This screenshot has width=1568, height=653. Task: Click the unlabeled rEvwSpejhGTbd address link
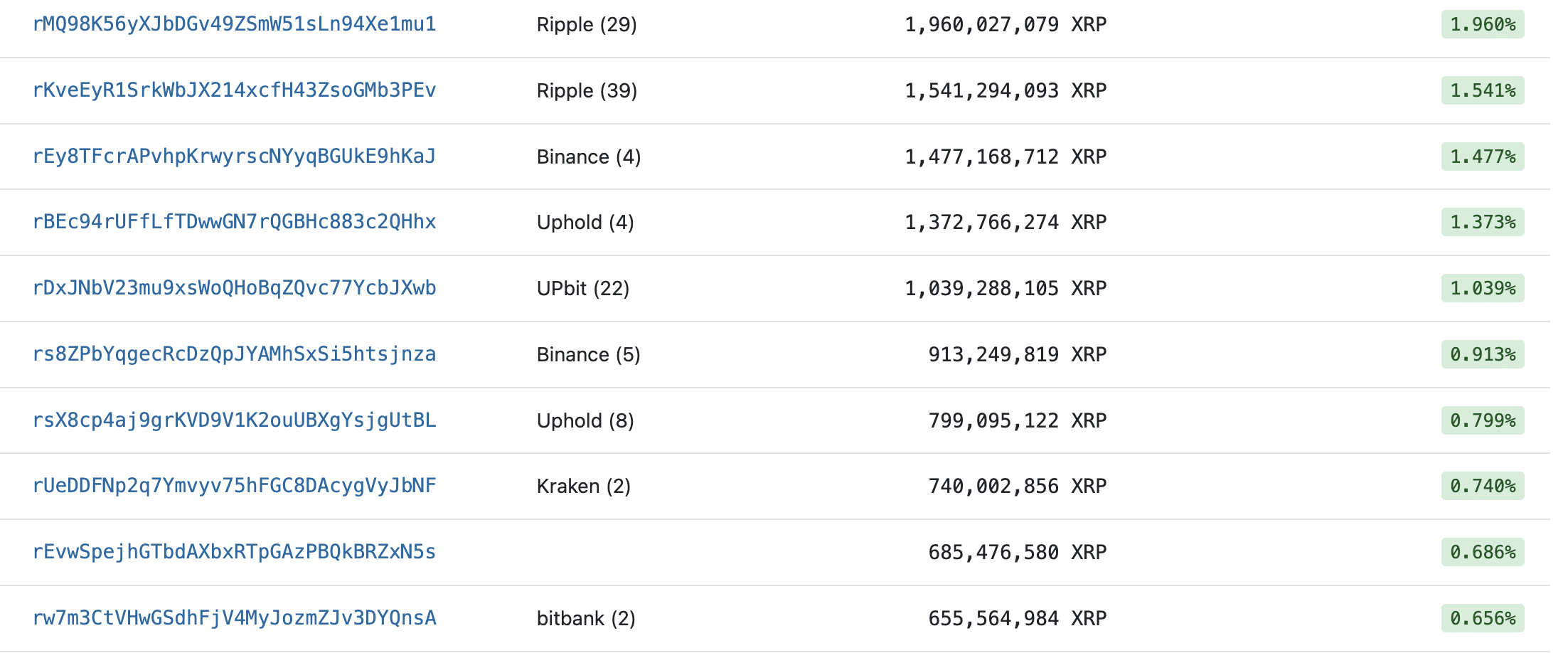pyautogui.click(x=234, y=552)
